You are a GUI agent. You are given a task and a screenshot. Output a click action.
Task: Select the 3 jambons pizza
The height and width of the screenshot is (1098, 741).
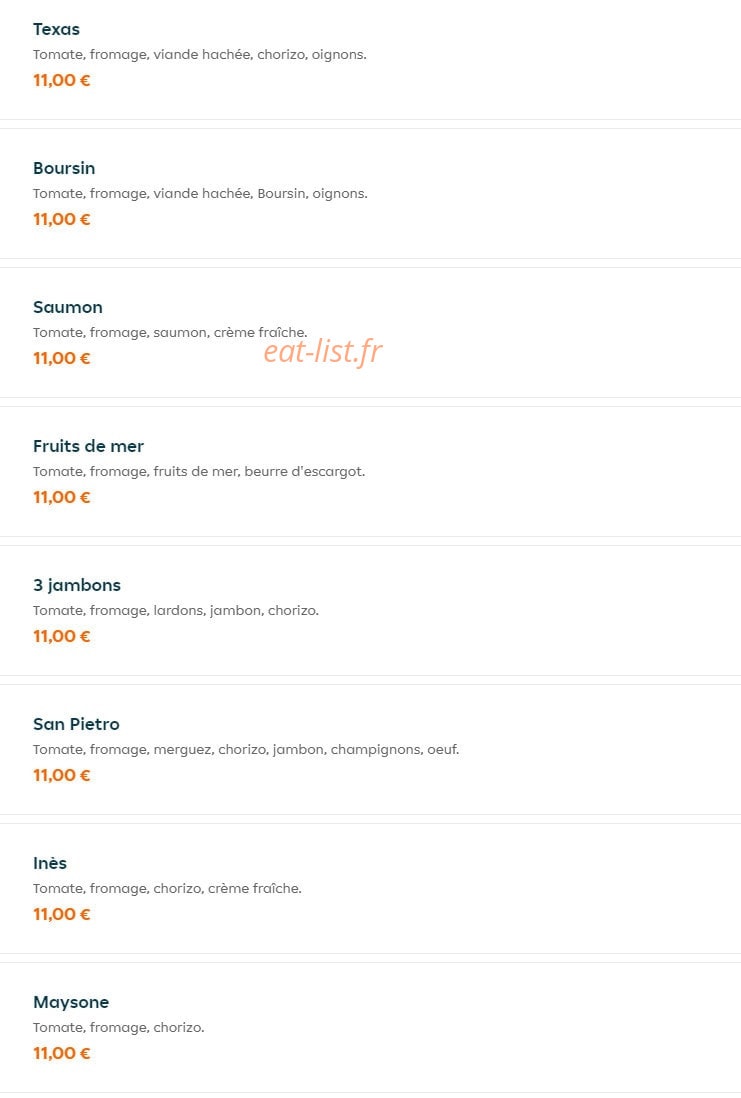(77, 585)
